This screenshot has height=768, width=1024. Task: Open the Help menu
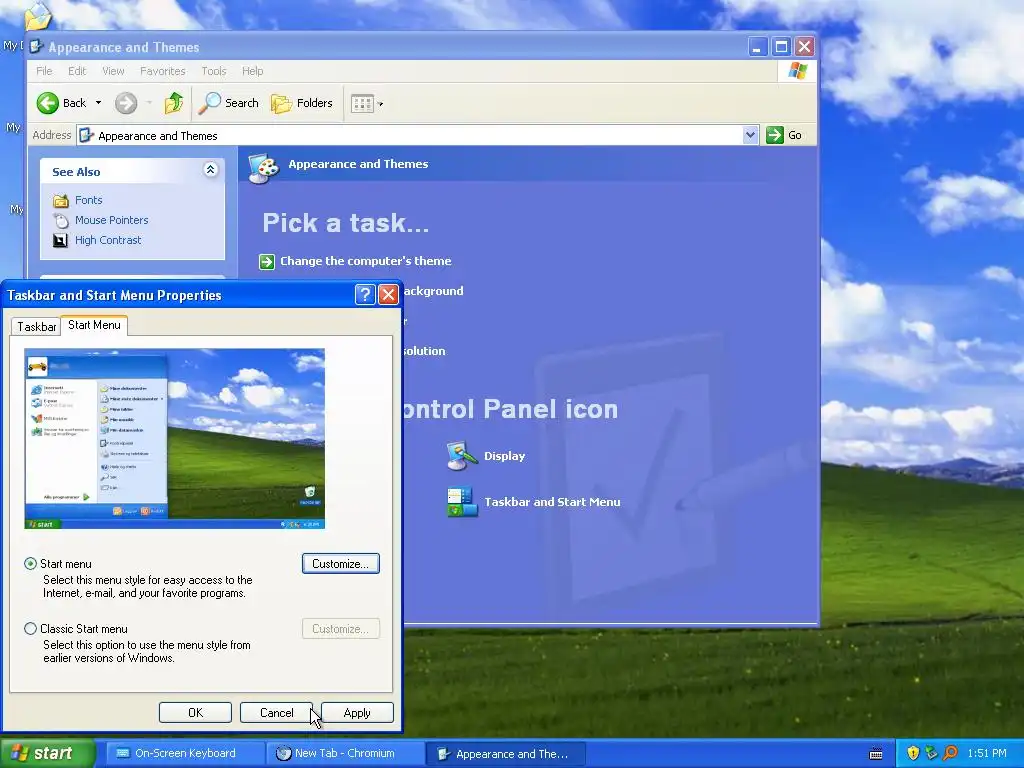click(x=253, y=71)
